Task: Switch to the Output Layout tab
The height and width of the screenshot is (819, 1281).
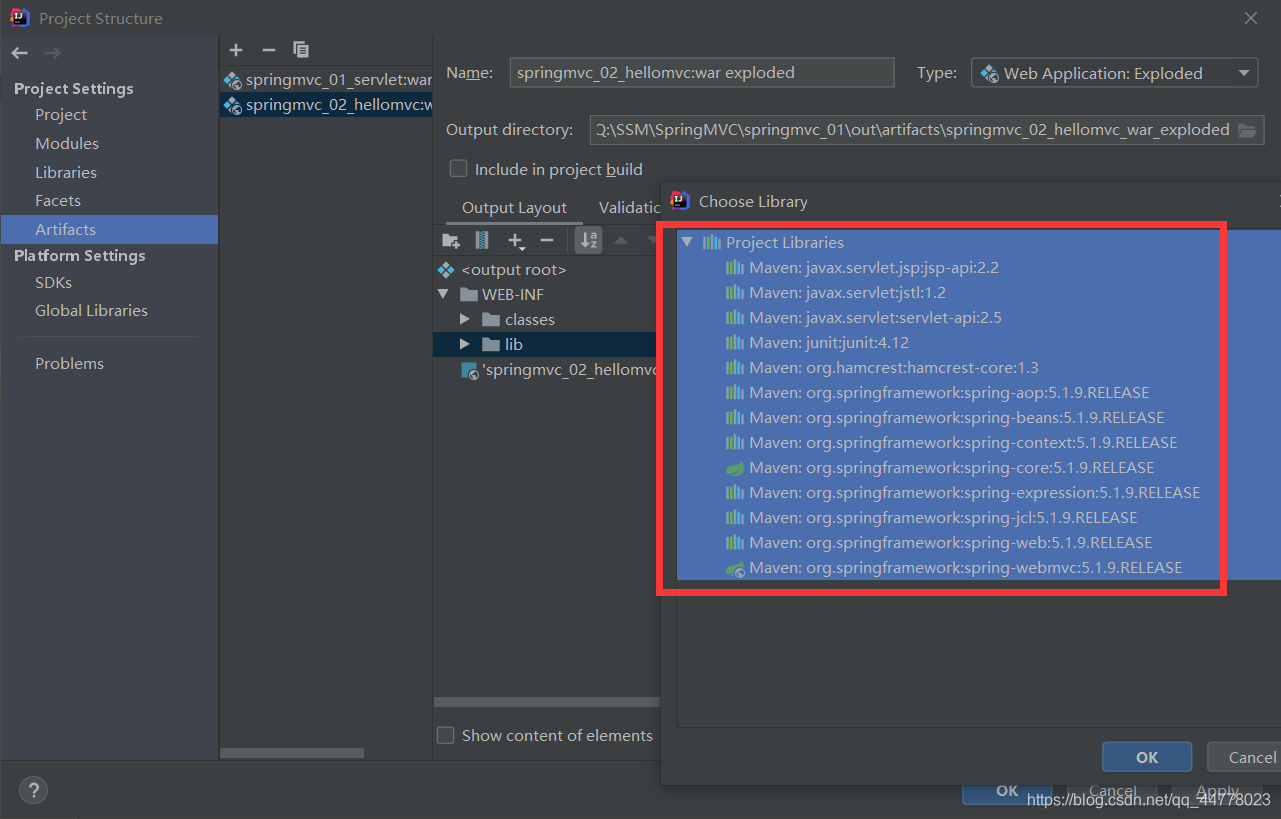Action: tap(514, 208)
